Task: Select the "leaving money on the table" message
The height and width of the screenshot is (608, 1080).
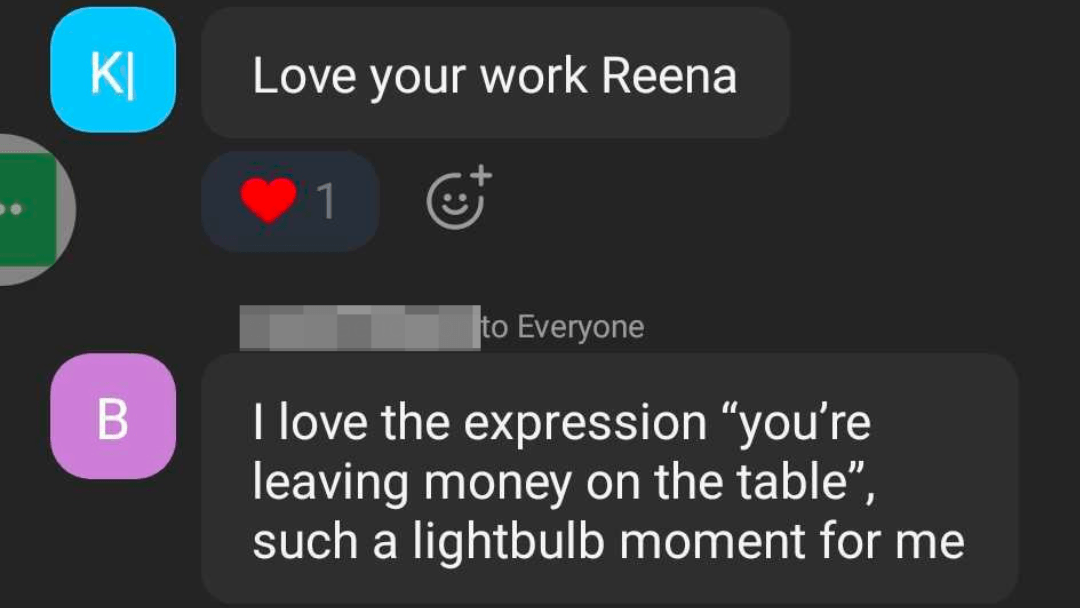Action: point(610,479)
